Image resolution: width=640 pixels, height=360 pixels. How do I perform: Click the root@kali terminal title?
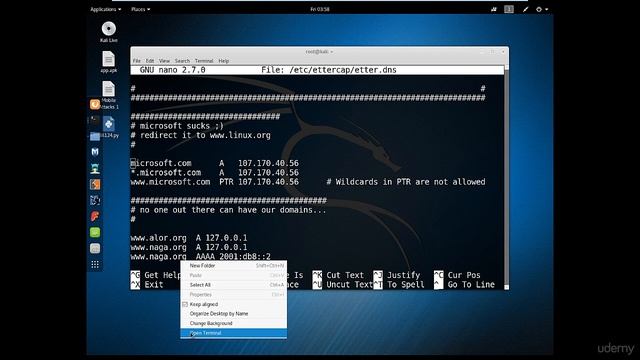point(319,52)
